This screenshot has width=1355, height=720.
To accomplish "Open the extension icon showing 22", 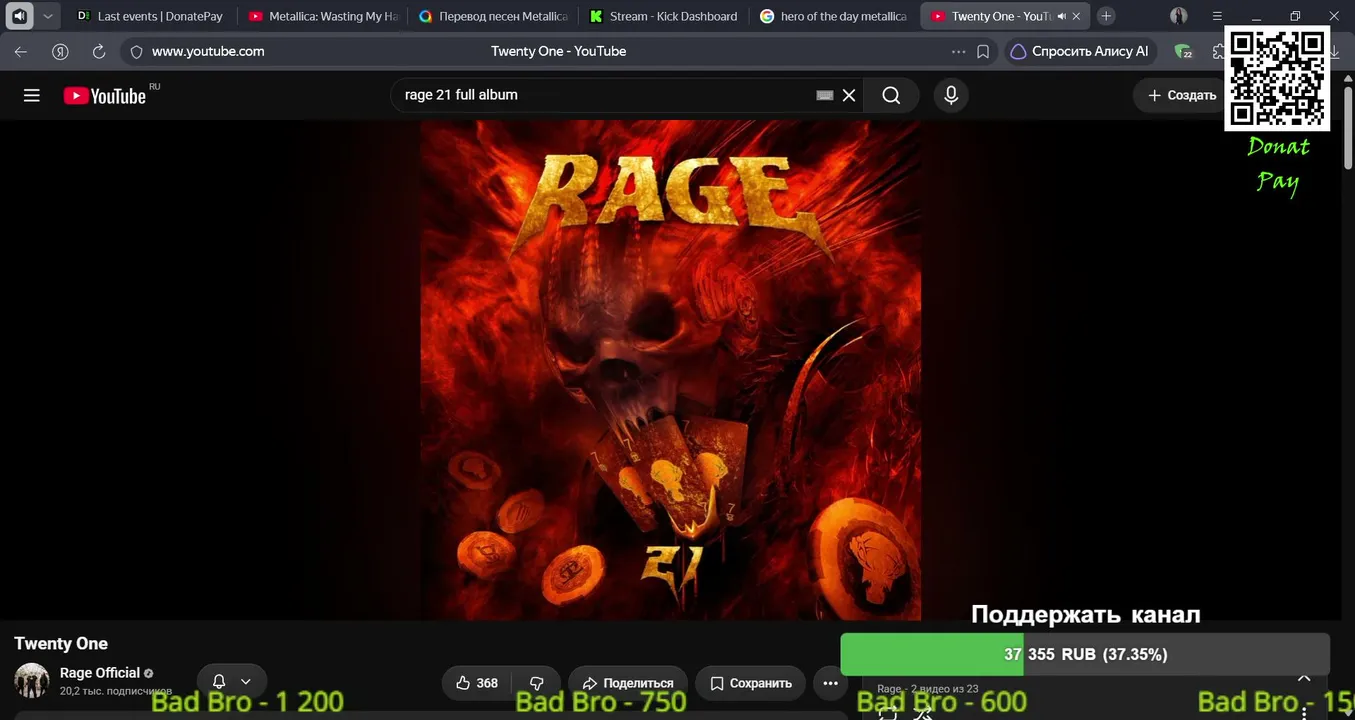I will pyautogui.click(x=1183, y=52).
